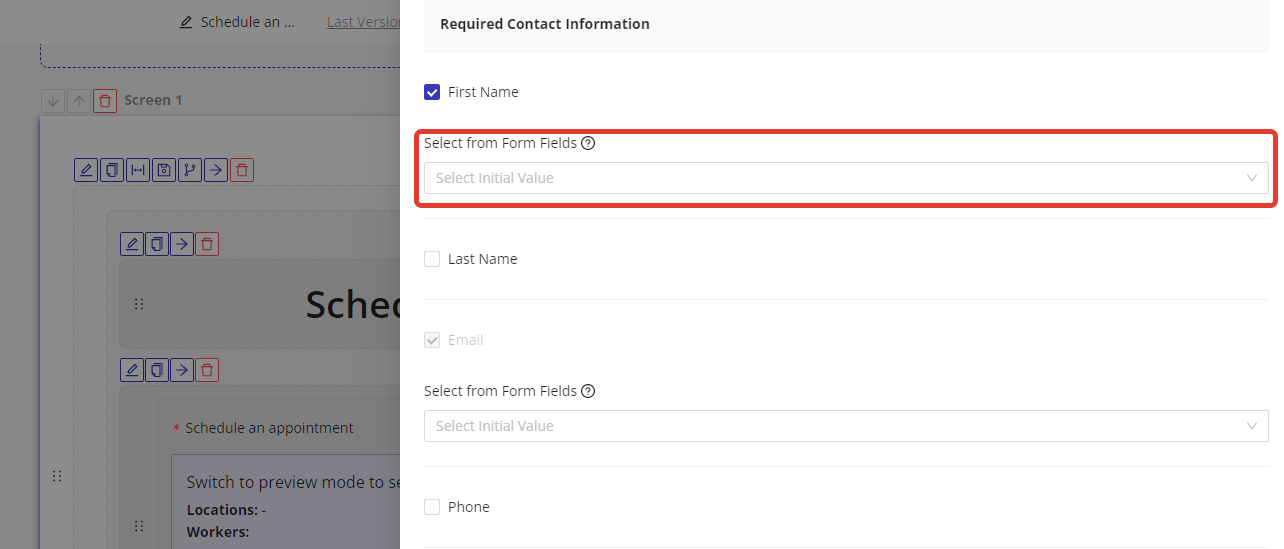Open the Select Initial Value dropdown under First Name
Screen dimensions: 1284x549
[x=845, y=178]
